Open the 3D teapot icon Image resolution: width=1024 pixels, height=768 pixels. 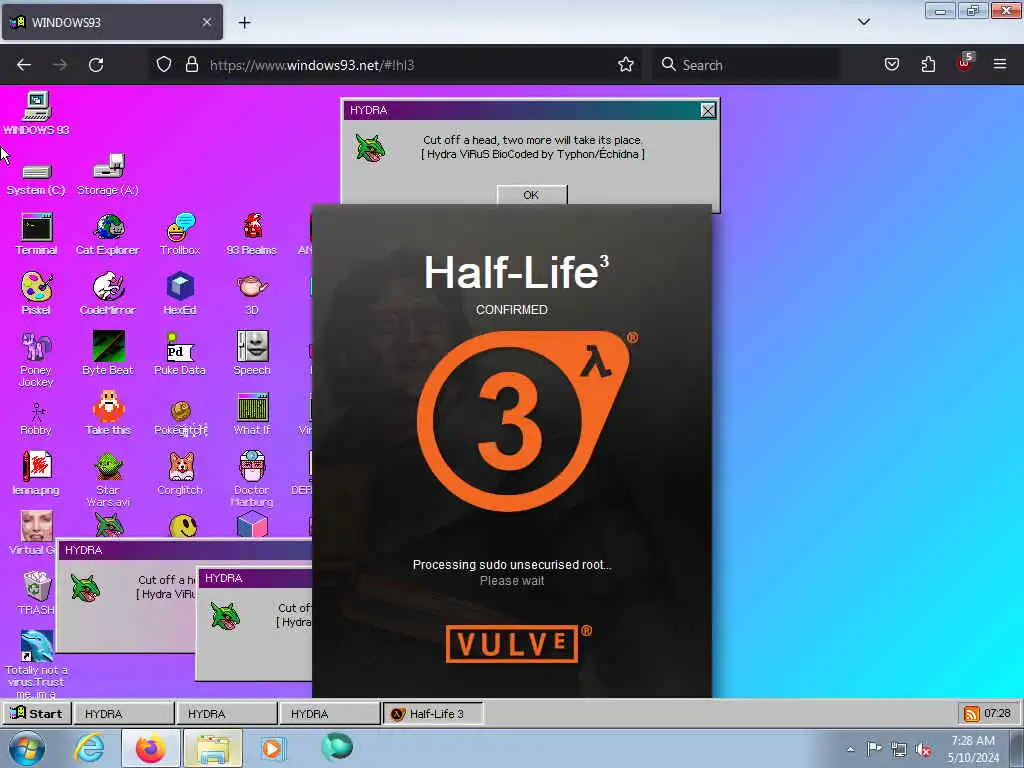252,294
